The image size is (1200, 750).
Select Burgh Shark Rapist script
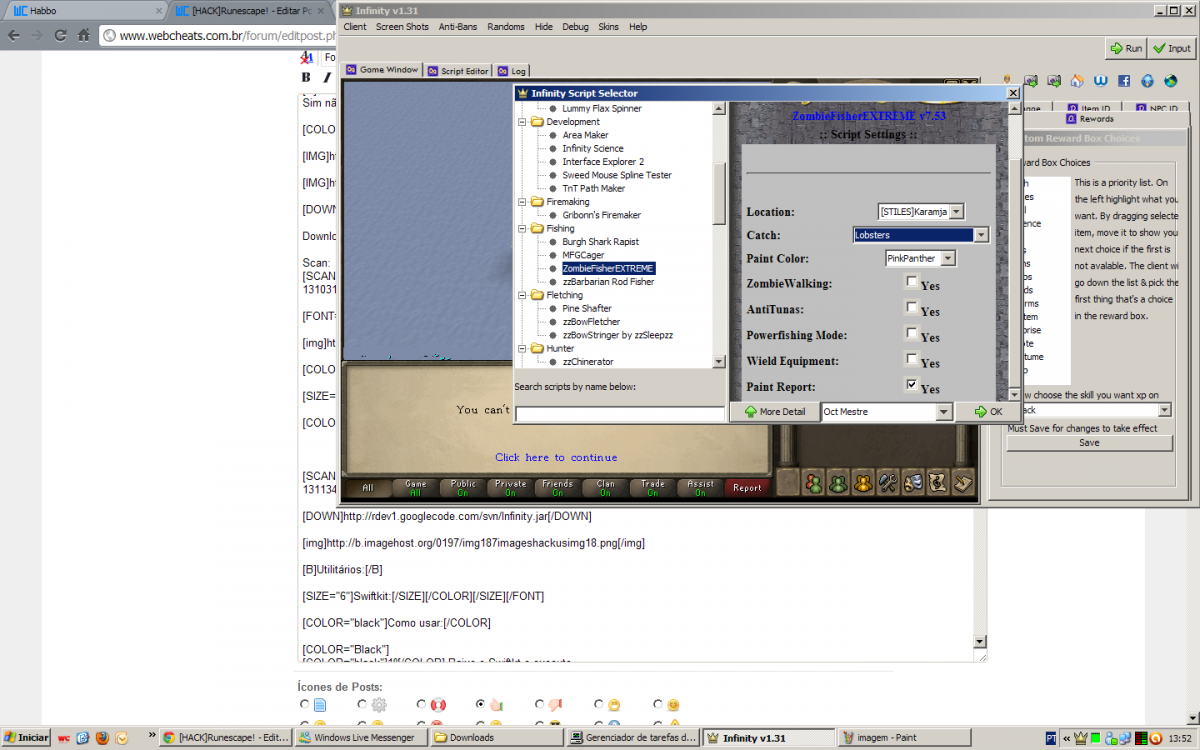600,242
